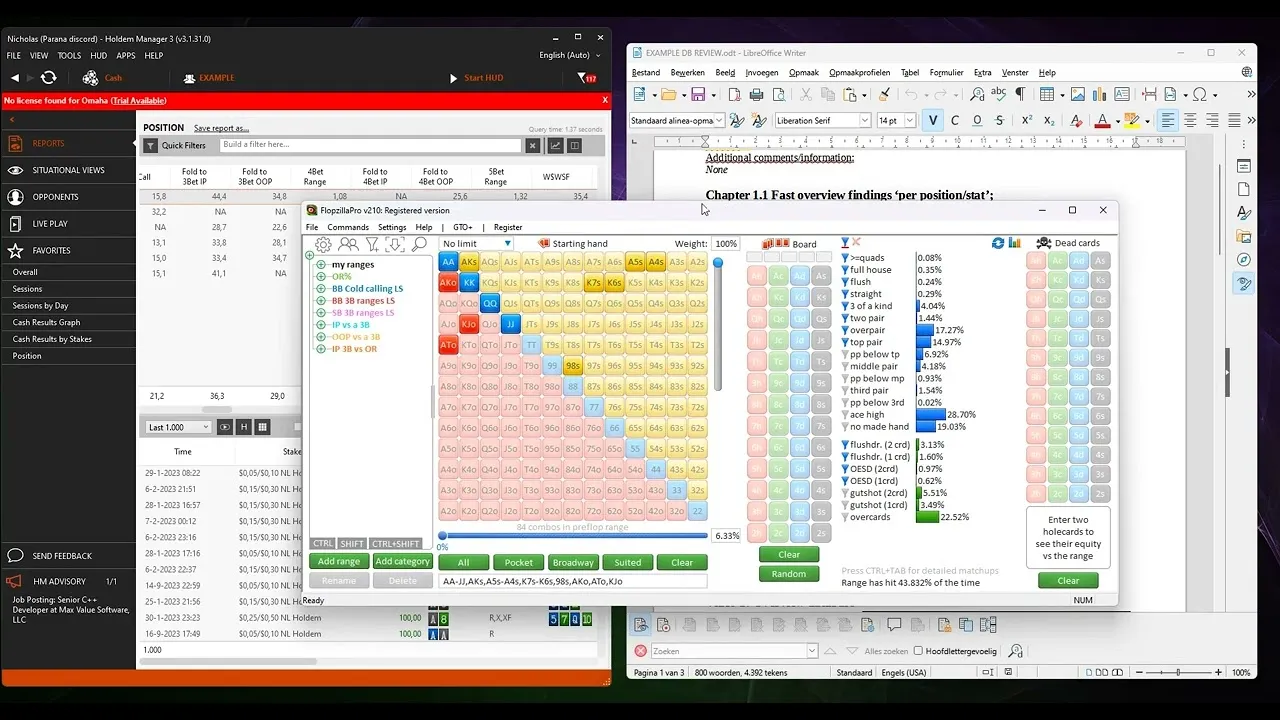Click the save icon in LibreOffice toolbar
Screen dimensions: 1280x720
pos(698,95)
